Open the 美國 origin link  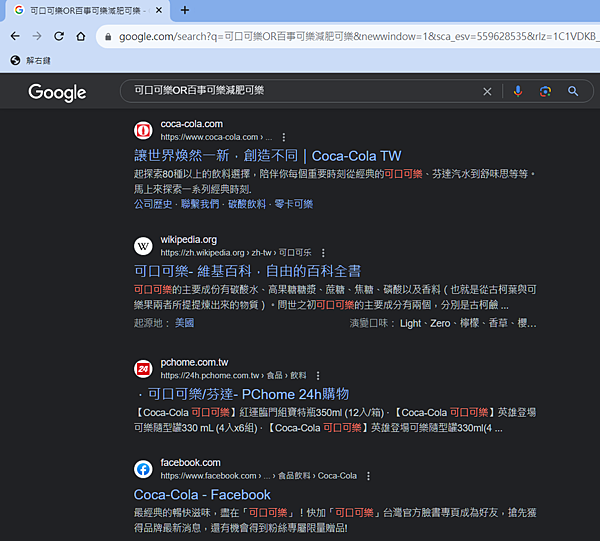(184, 323)
